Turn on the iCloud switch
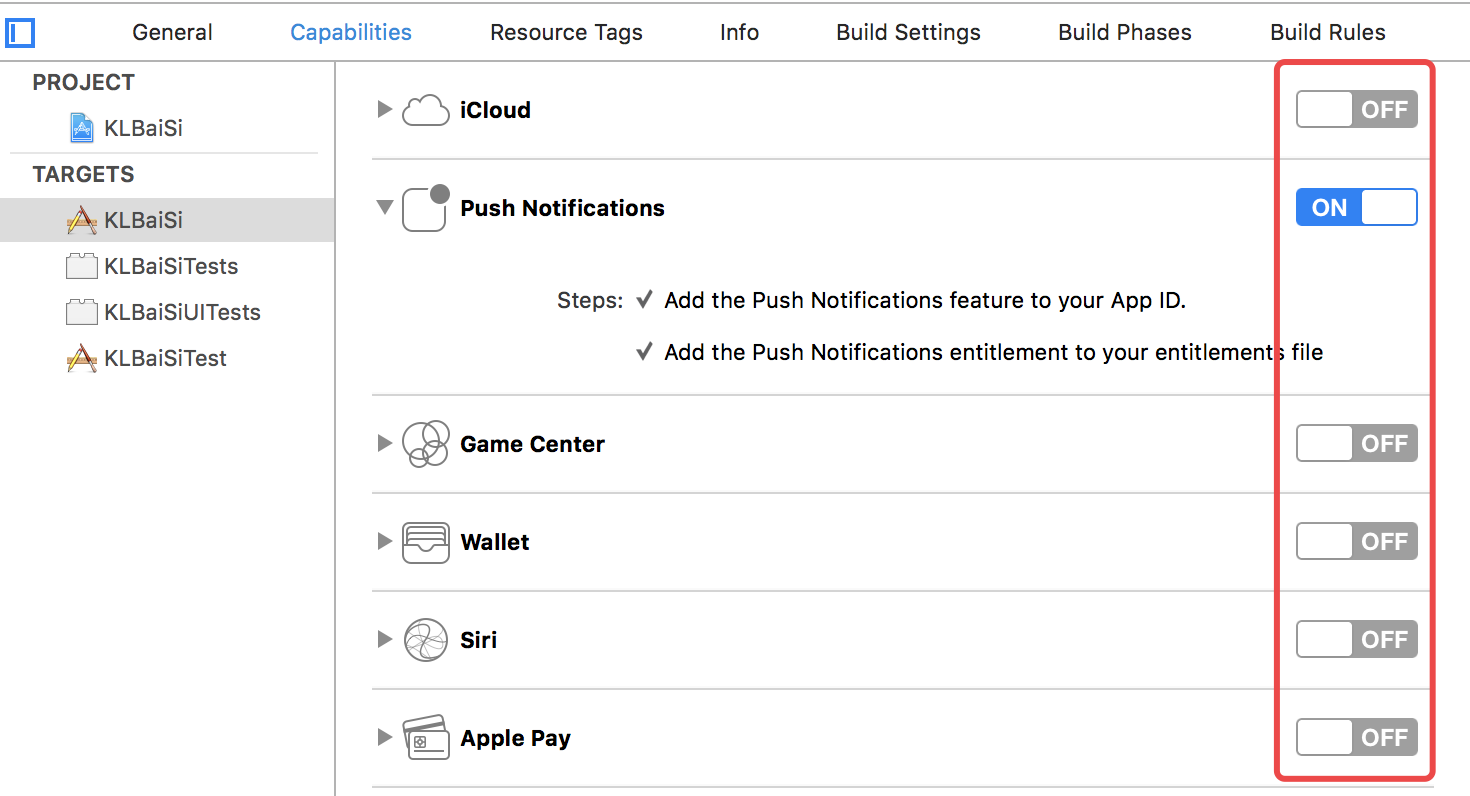Viewport: 1470px width, 796px height. 1356,110
